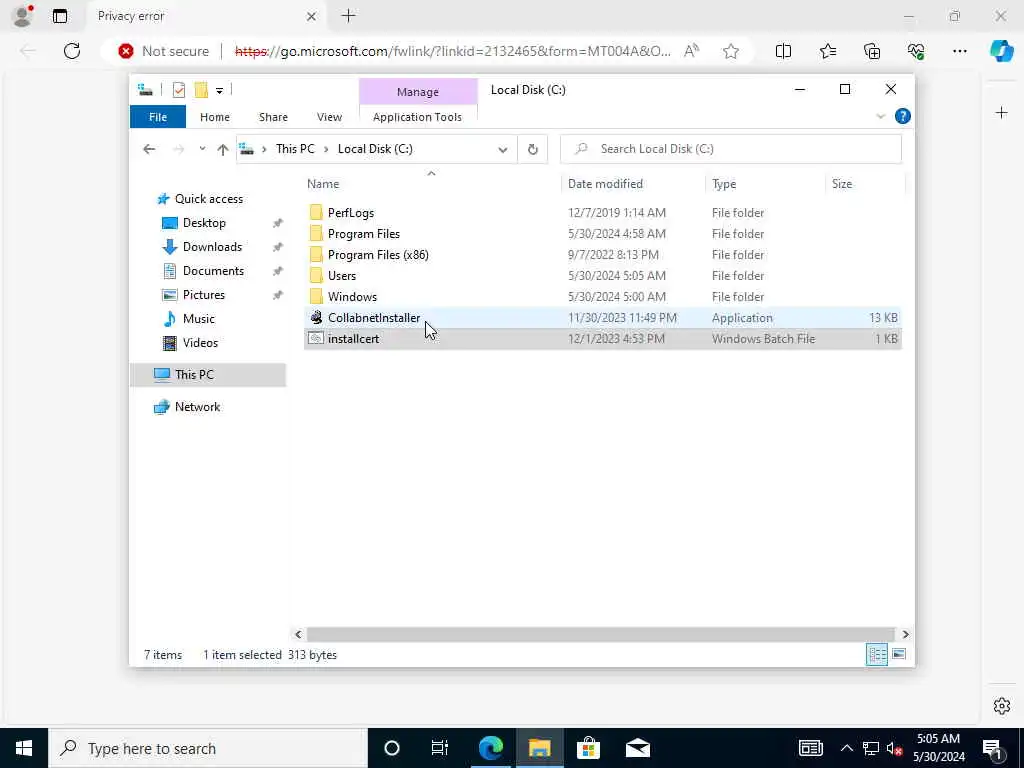Switch to Large icons view layout
The width and height of the screenshot is (1024, 768).
899,654
